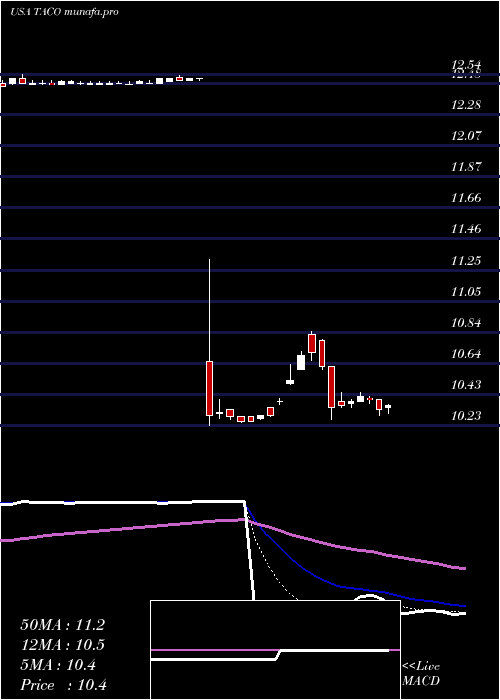Viewport: 500px width, 700px height.
Task: Click the 5MA : 10.4 readout
Action: [58, 665]
